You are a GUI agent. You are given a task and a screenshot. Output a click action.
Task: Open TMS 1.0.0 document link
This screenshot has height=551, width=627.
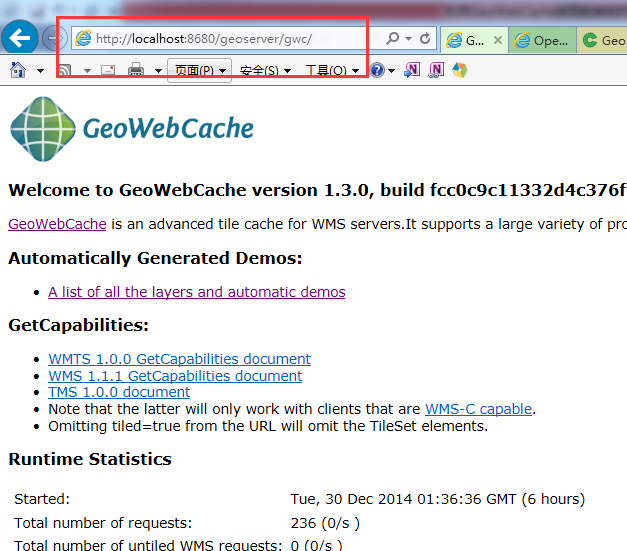[x=119, y=392]
